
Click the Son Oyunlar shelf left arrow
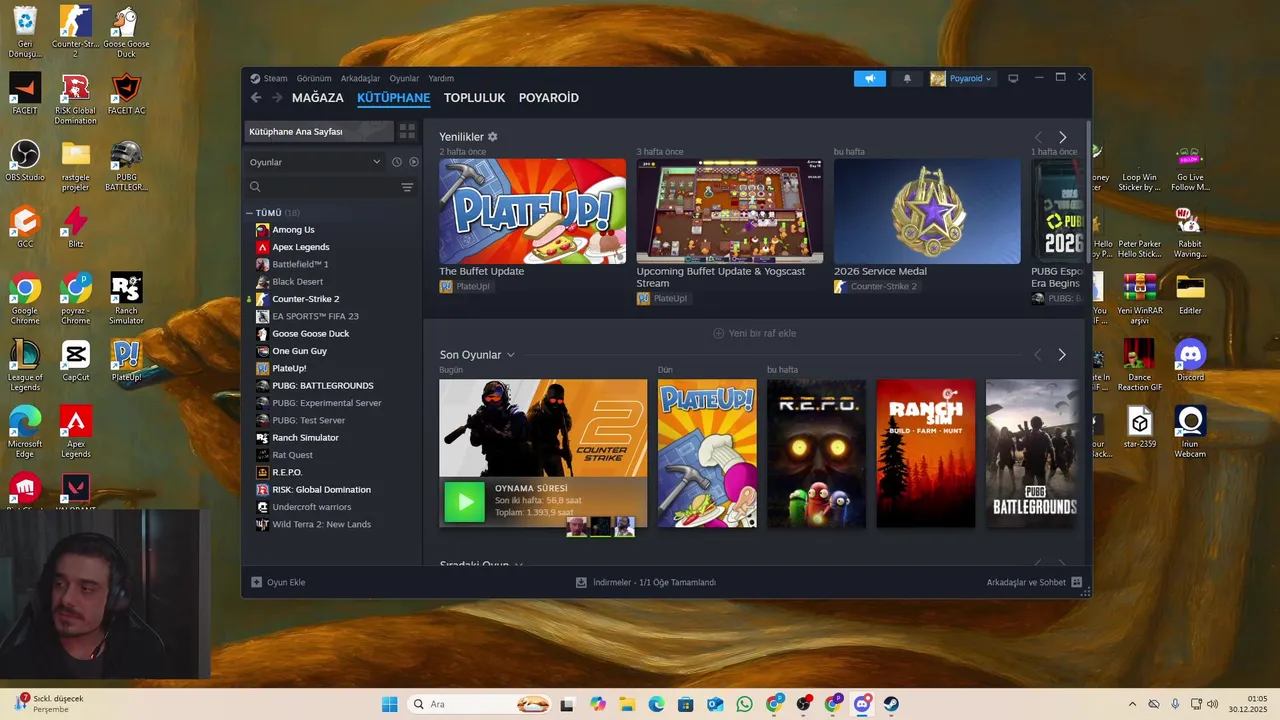pyautogui.click(x=1038, y=355)
